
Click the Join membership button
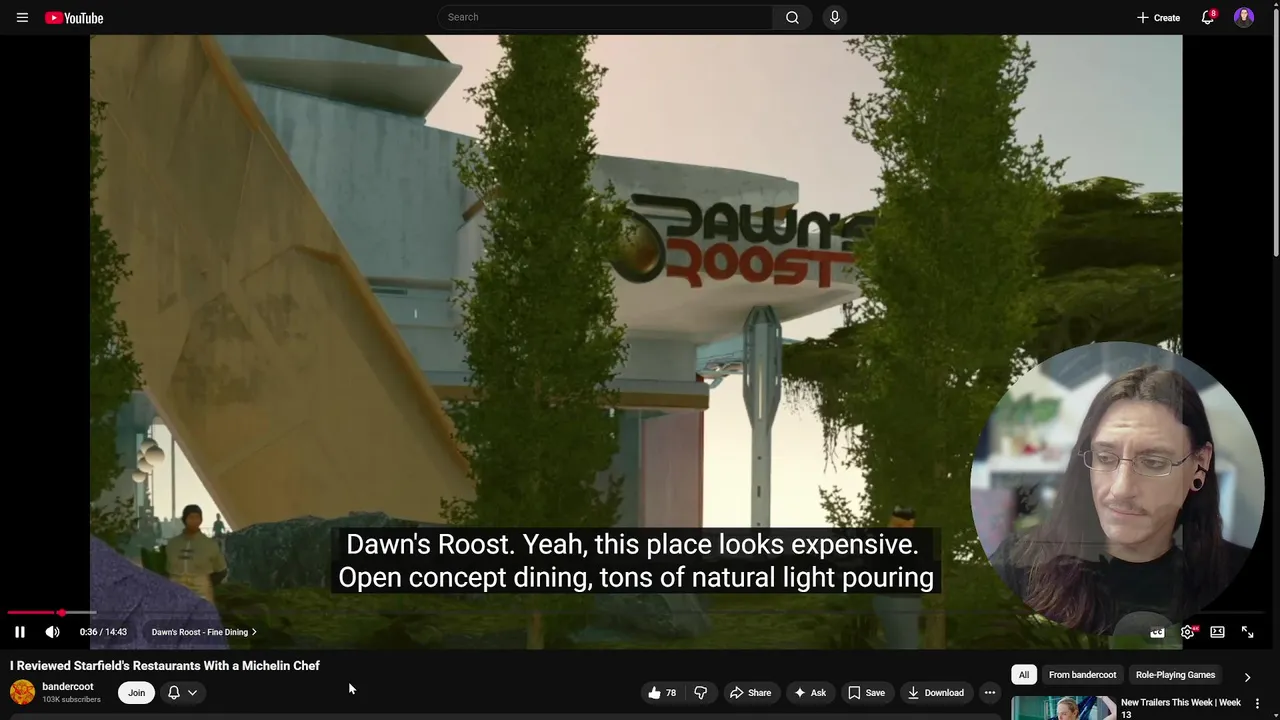136,692
